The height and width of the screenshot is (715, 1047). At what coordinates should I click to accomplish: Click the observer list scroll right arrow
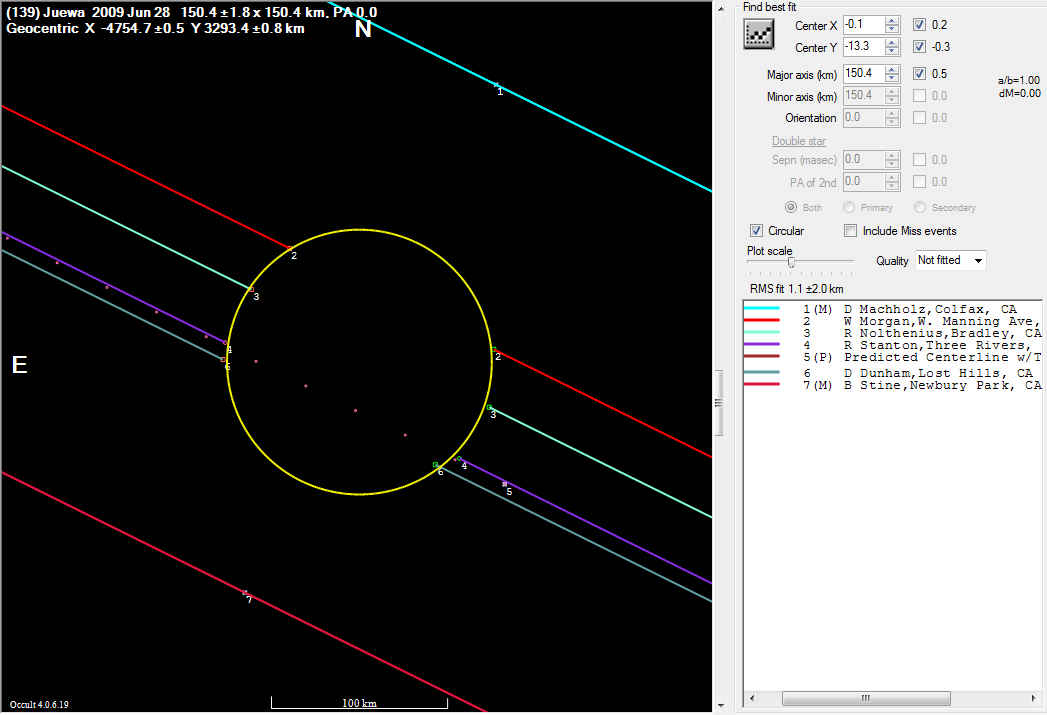tap(1034, 698)
